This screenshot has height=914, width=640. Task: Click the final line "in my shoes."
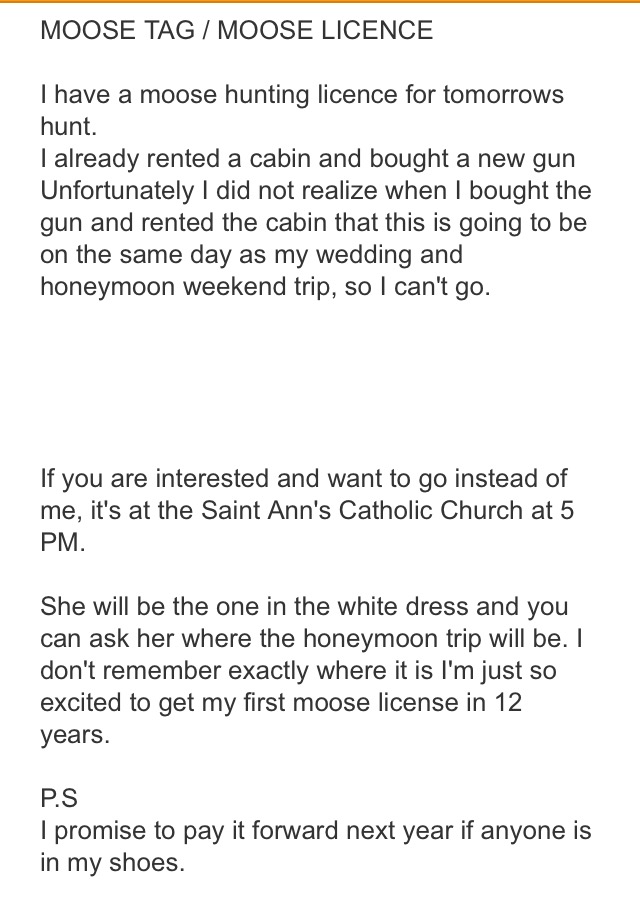[112, 862]
